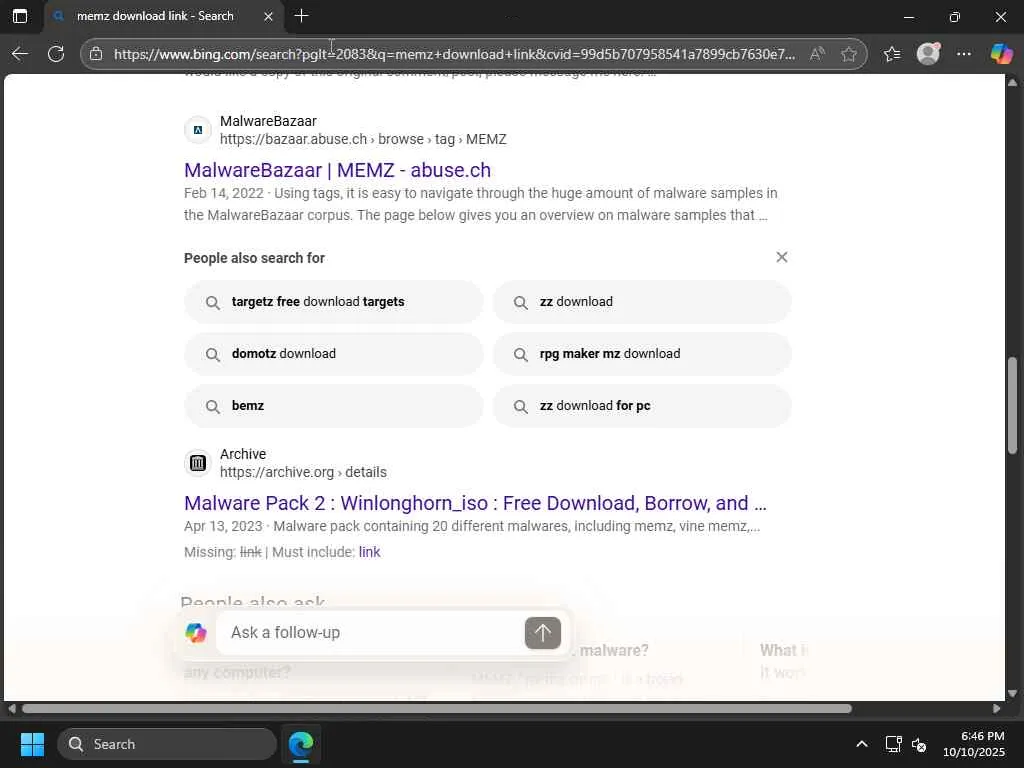Click the Must include link option
The width and height of the screenshot is (1024, 768).
(x=369, y=552)
